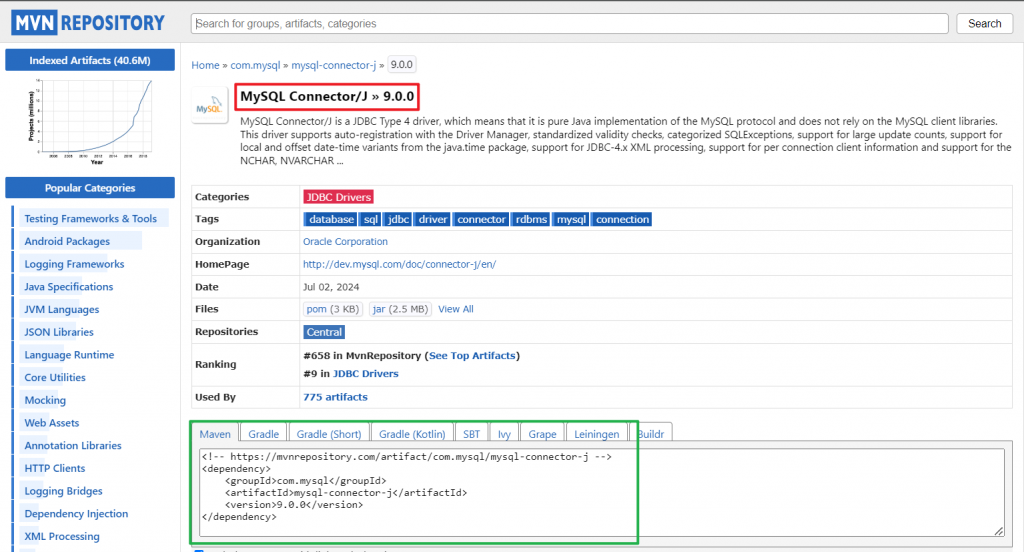
Task: Click the connection tag
Action: click(x=622, y=219)
